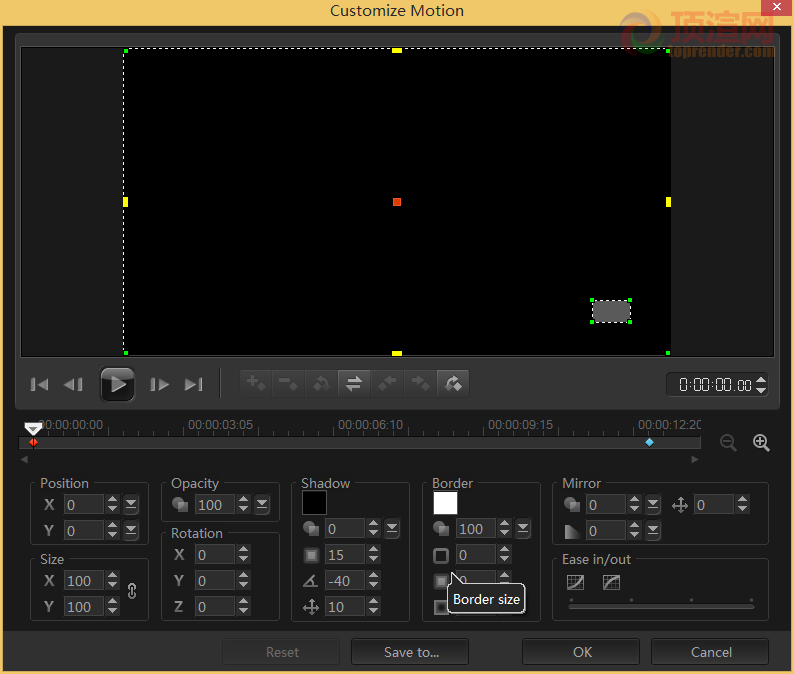The width and height of the screenshot is (794, 674).
Task: Click the Ease in/out slider track
Action: coord(661,606)
